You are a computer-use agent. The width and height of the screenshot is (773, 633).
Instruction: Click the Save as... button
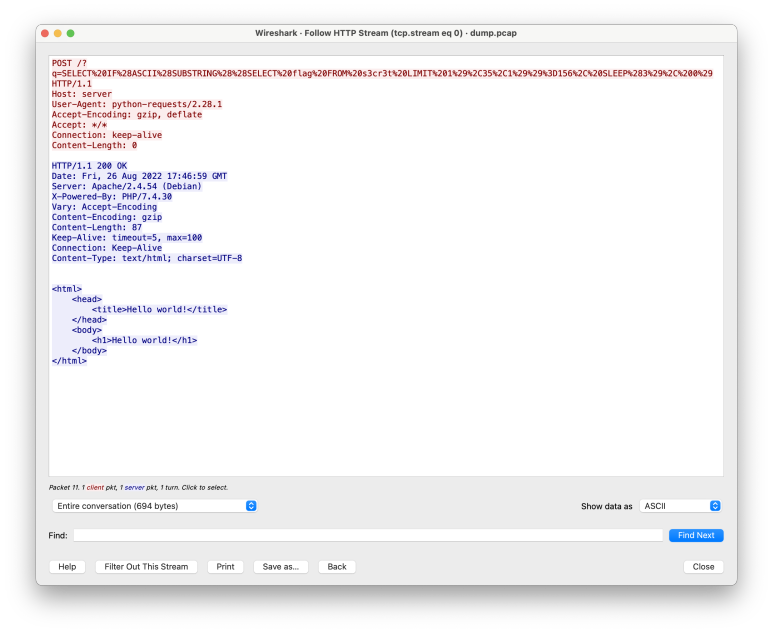click(281, 566)
